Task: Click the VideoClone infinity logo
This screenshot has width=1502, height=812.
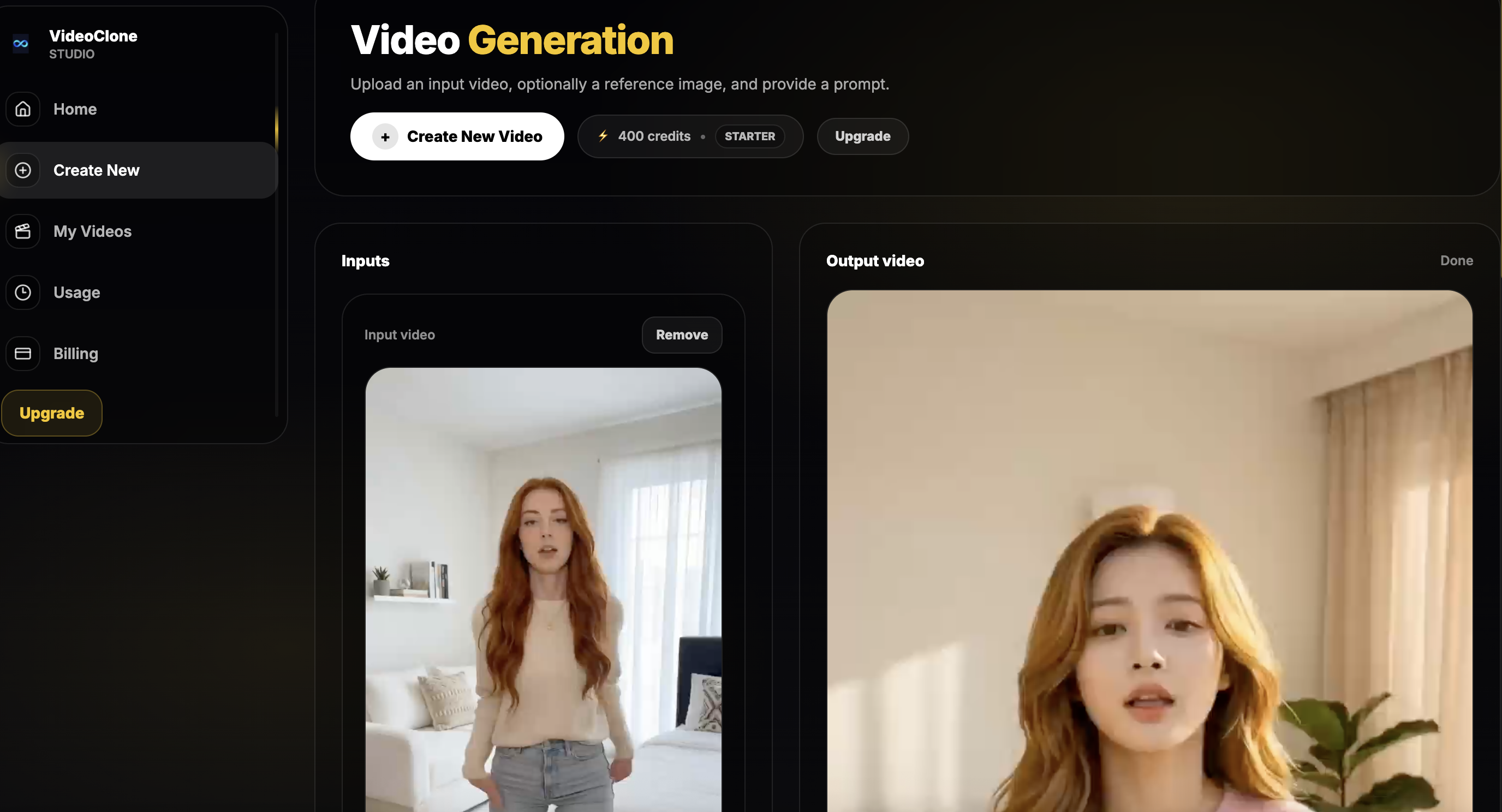Action: click(21, 43)
